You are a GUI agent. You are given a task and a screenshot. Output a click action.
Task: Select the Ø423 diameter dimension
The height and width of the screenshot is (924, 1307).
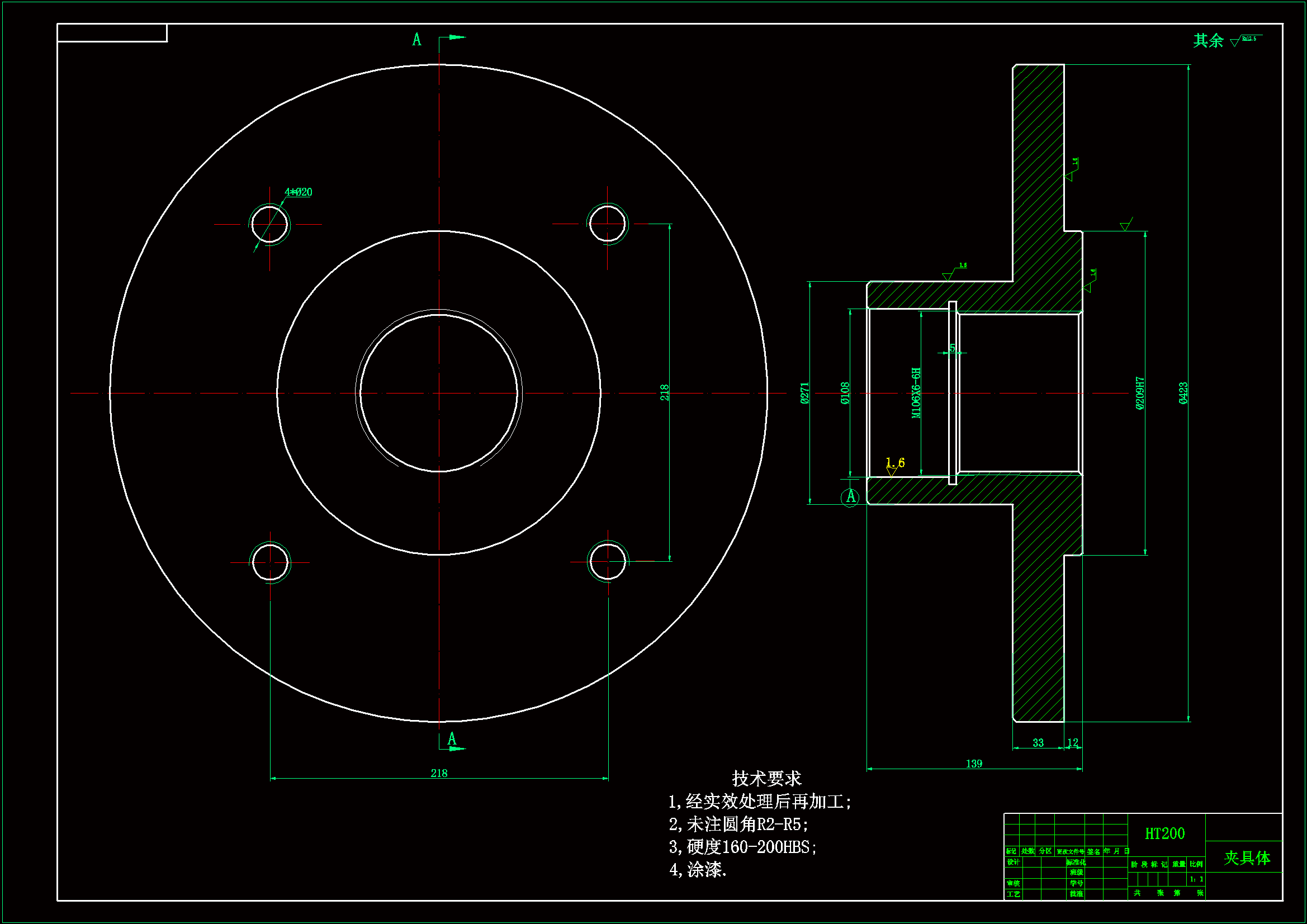[x=1183, y=394]
